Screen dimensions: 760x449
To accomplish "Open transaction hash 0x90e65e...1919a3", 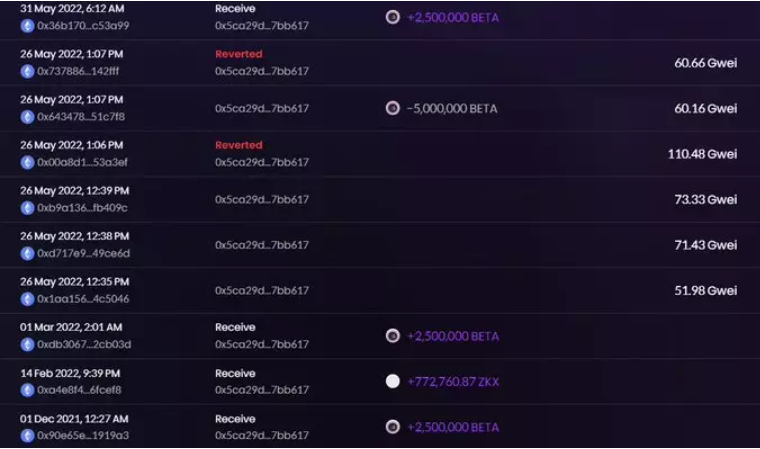I will pyautogui.click(x=82, y=436).
